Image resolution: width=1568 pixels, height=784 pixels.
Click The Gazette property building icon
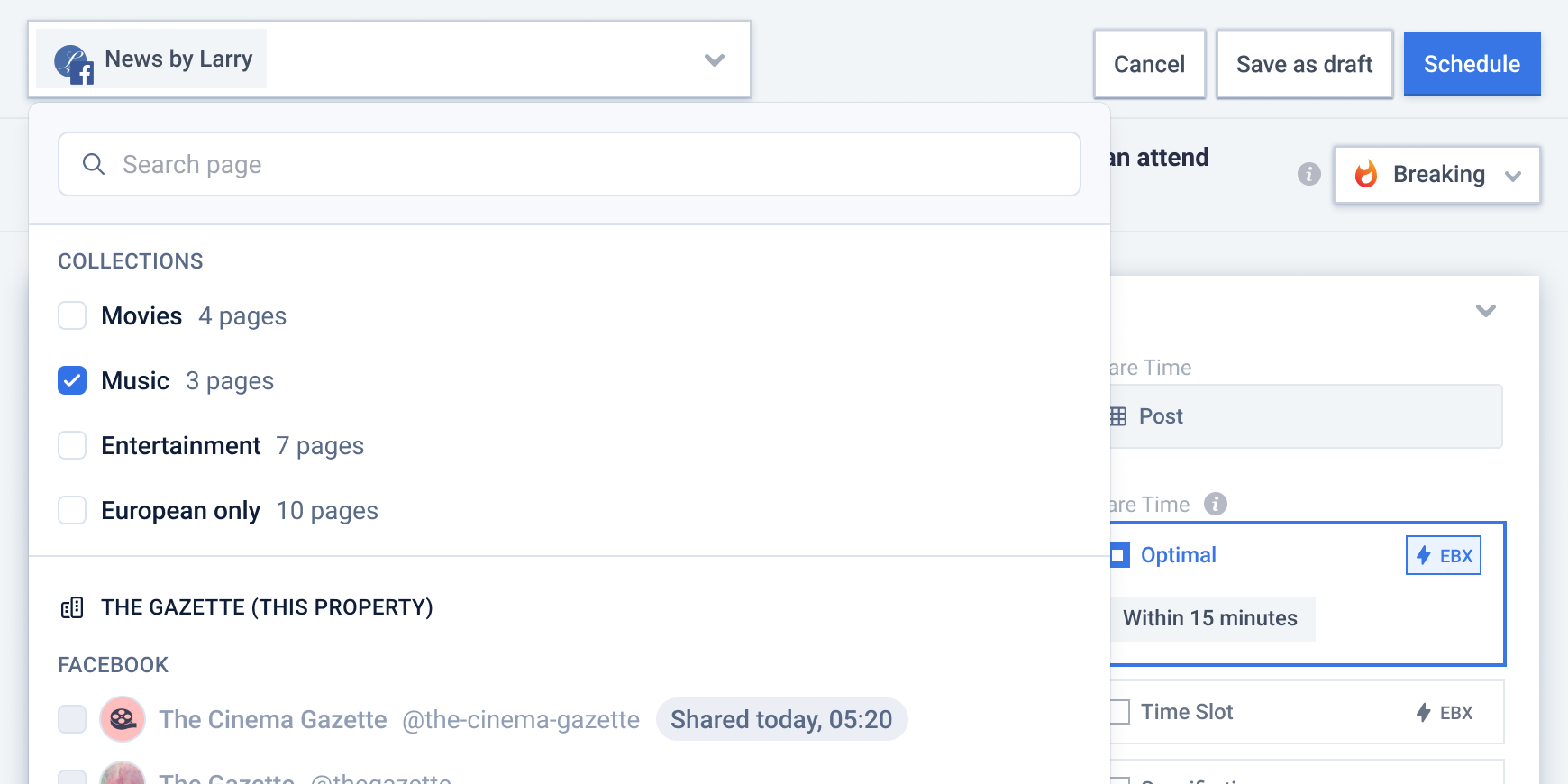[72, 607]
